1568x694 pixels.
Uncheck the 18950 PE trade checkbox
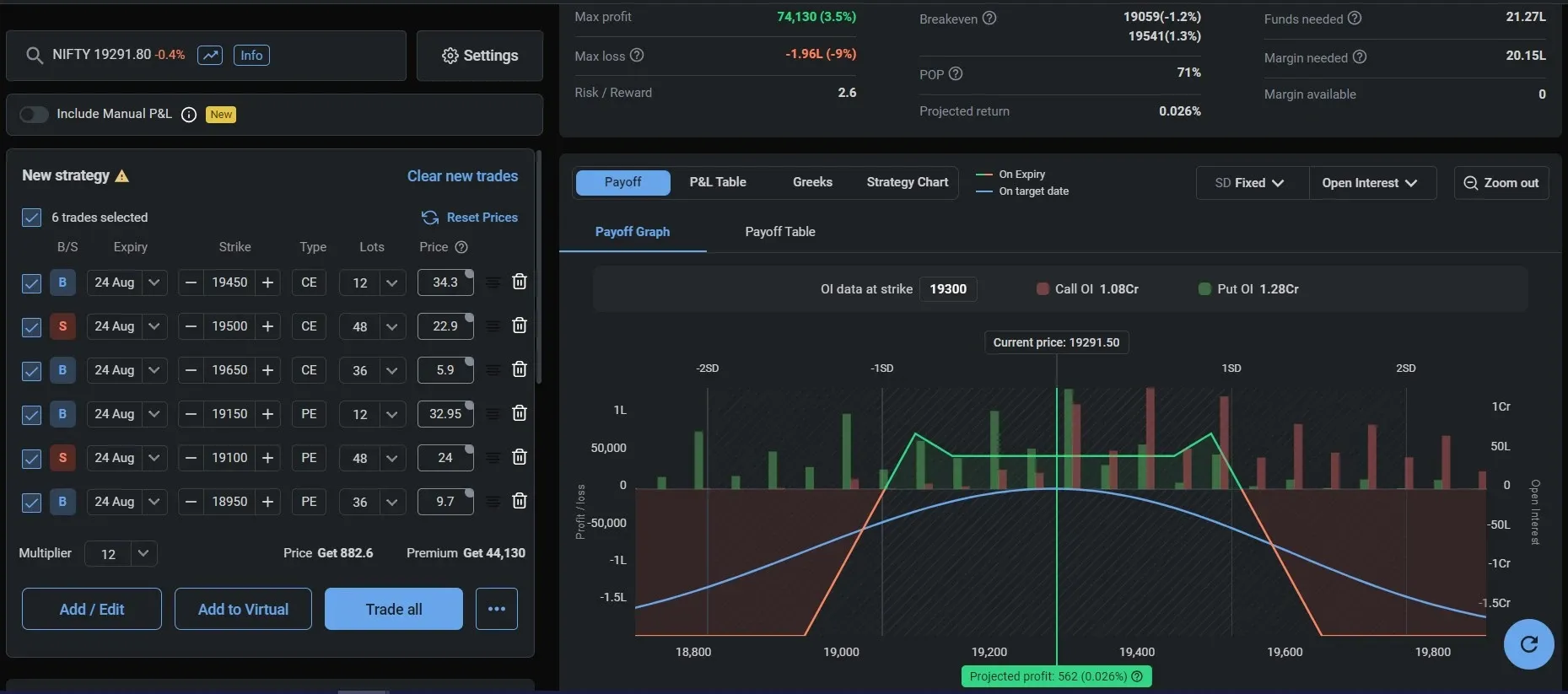pyautogui.click(x=31, y=503)
